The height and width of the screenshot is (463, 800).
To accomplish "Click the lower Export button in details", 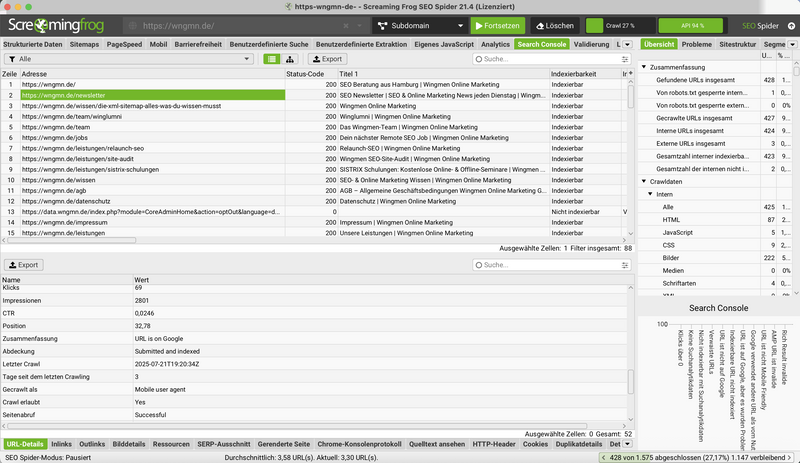I will (23, 265).
